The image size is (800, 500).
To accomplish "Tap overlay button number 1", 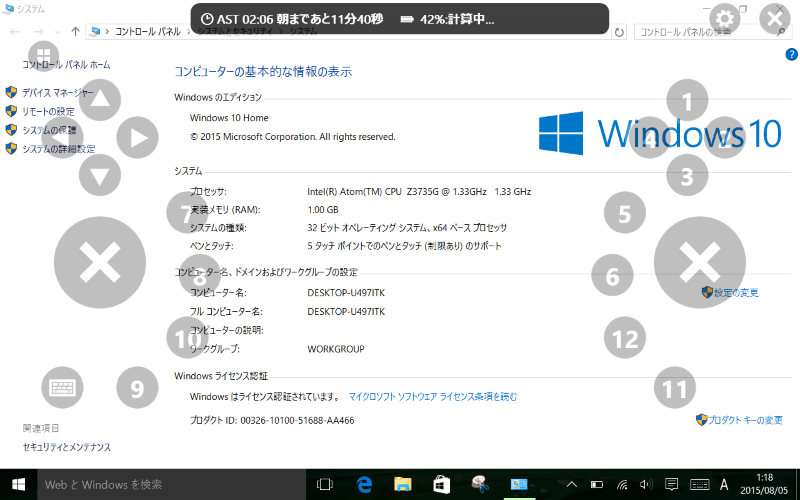I will 687,100.
